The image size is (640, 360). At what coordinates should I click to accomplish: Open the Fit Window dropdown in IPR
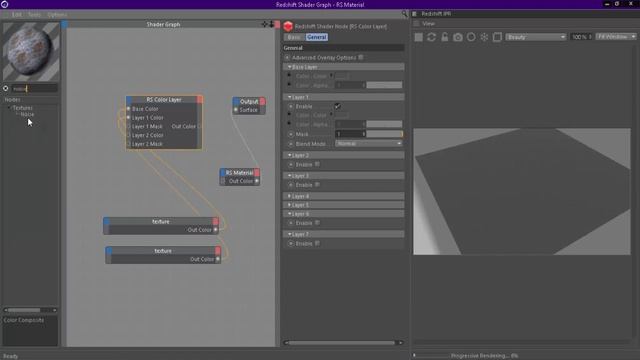[616, 37]
